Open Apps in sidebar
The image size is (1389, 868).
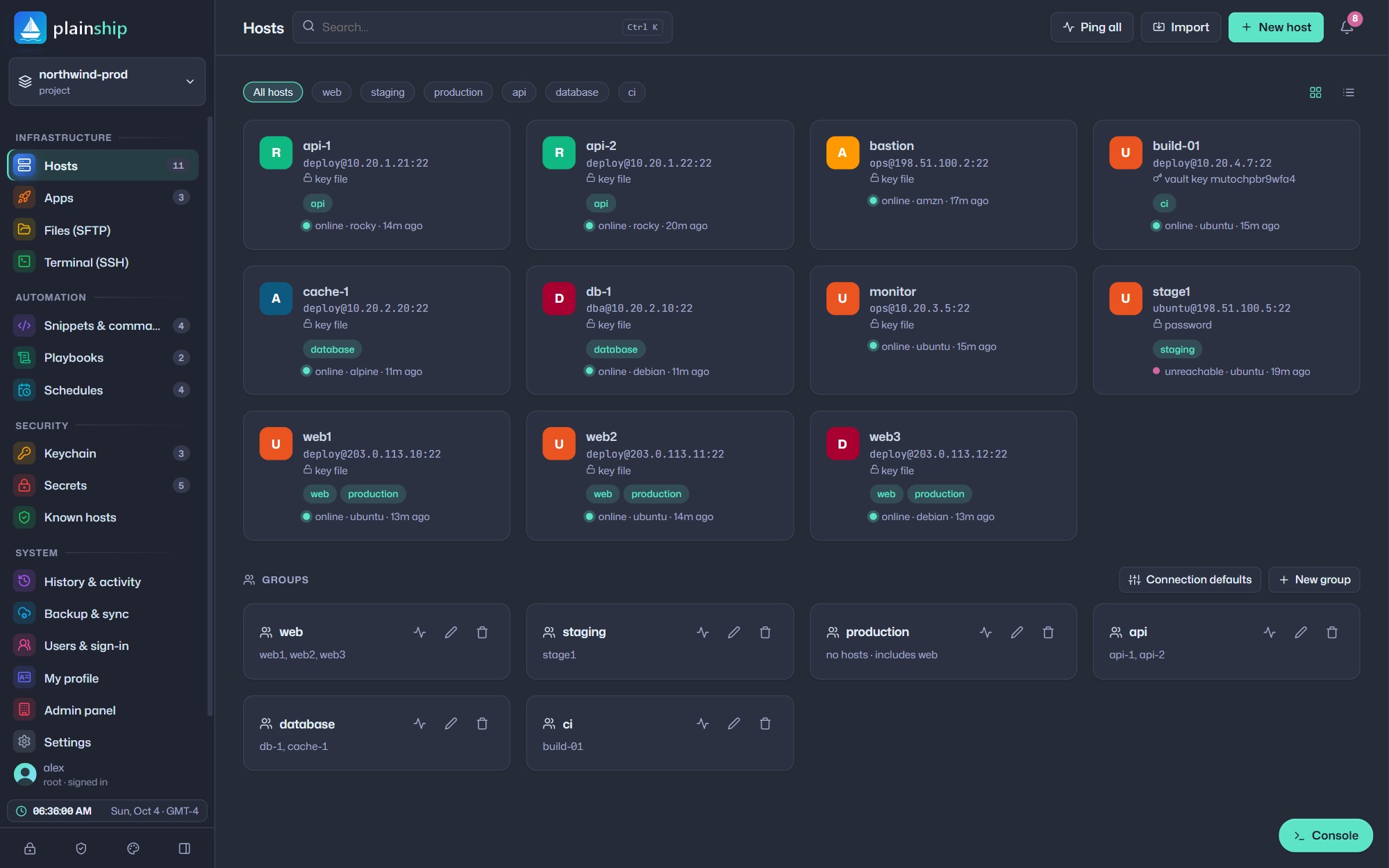coord(103,198)
